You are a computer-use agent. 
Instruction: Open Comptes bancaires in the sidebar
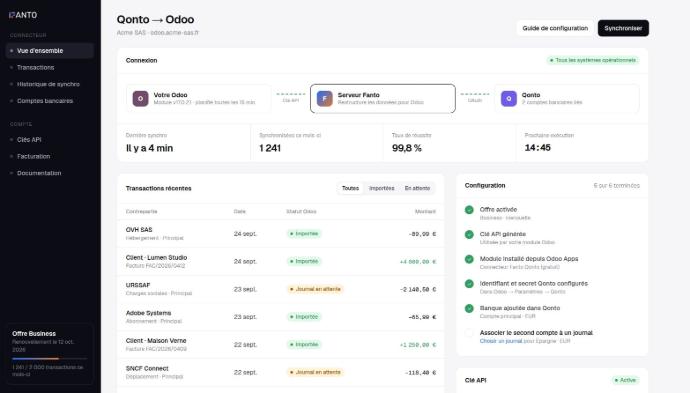click(x=50, y=101)
